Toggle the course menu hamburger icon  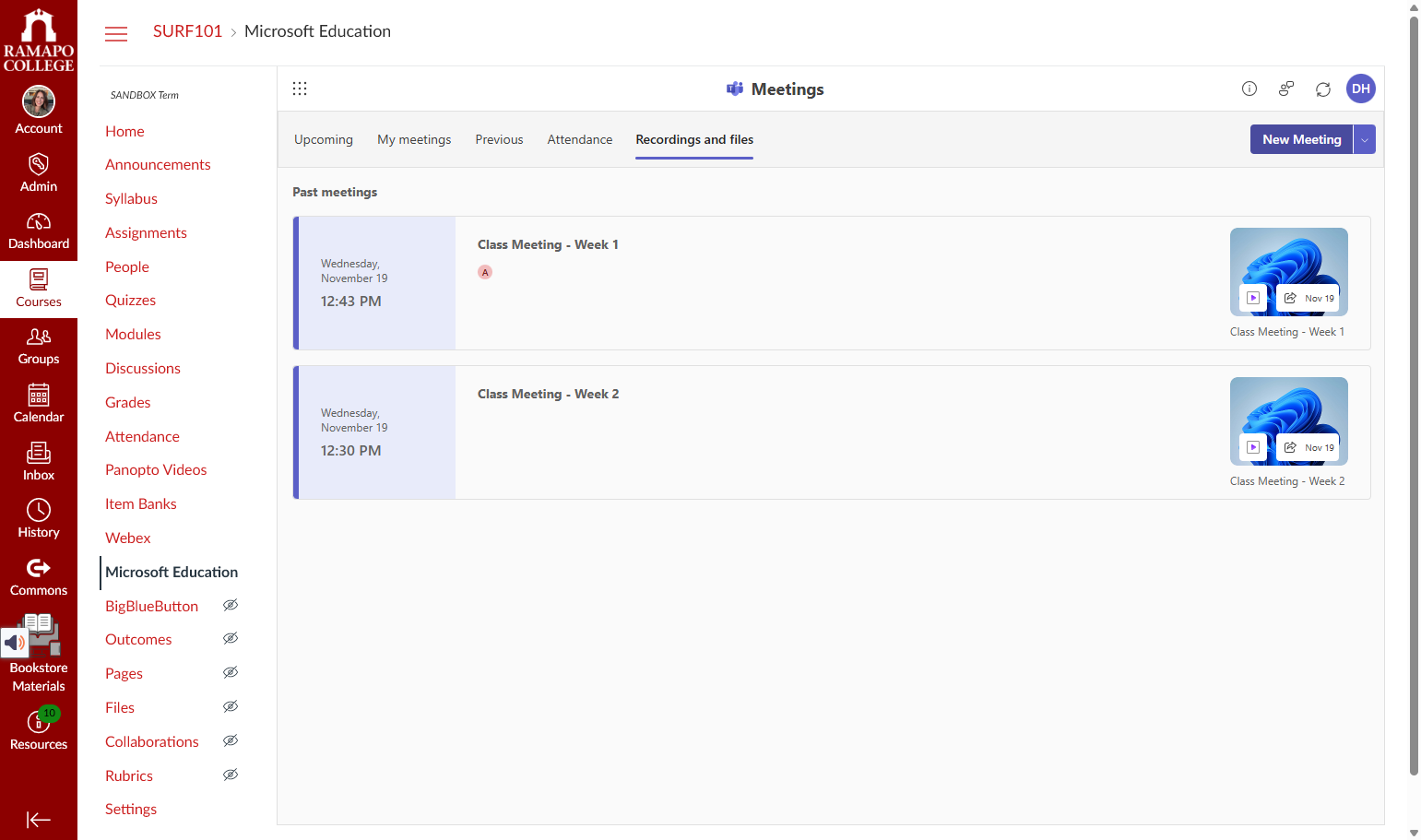coord(116,34)
